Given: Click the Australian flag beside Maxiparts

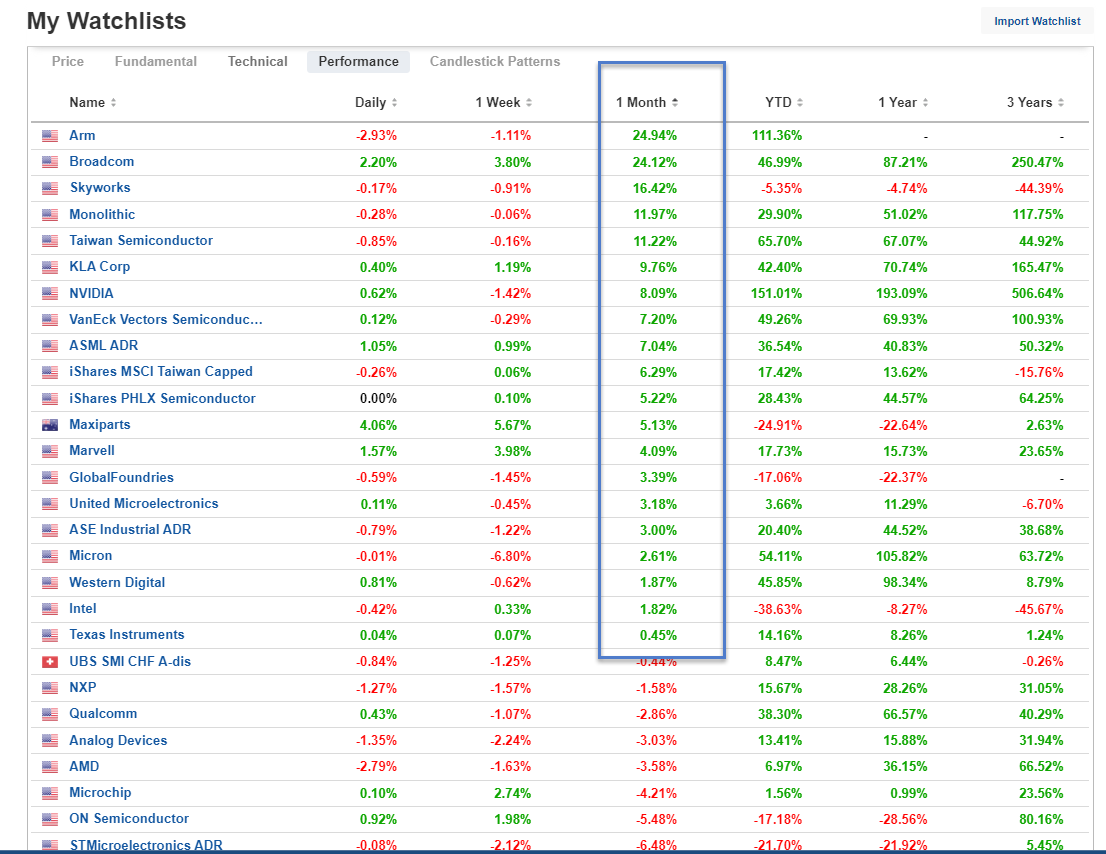Looking at the screenshot, I should click(x=49, y=425).
